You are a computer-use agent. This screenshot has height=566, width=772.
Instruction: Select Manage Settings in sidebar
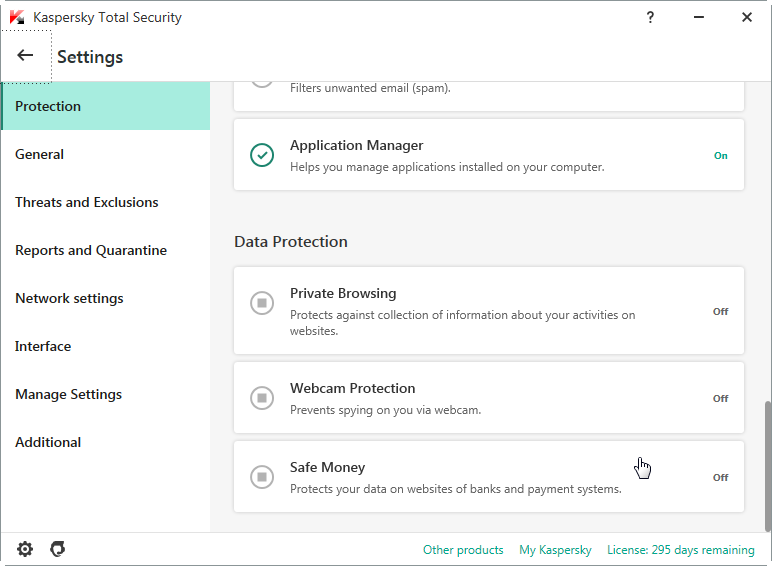68,394
